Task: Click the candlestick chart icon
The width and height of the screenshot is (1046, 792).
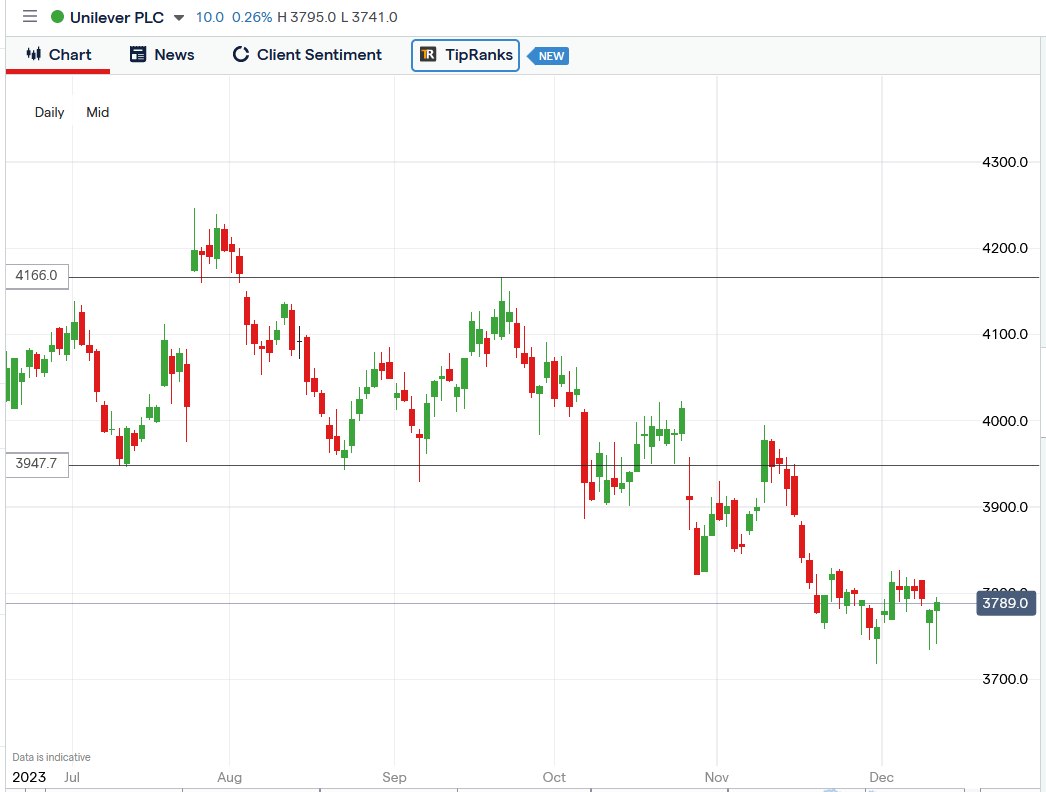Action: [33, 54]
